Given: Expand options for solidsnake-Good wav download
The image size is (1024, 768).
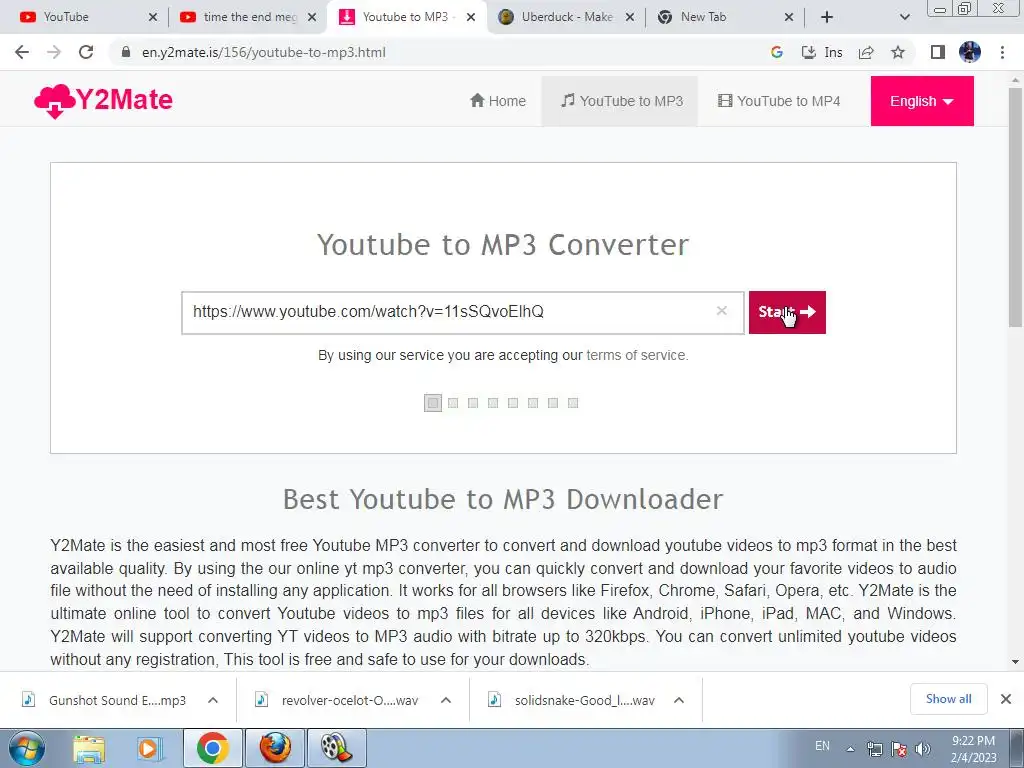Looking at the screenshot, I should [679, 700].
